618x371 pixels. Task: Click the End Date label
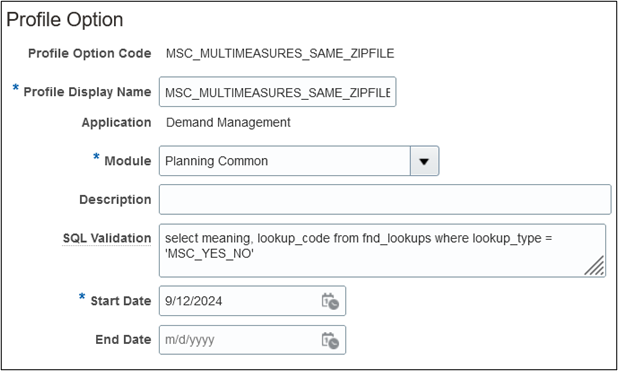coord(123,339)
